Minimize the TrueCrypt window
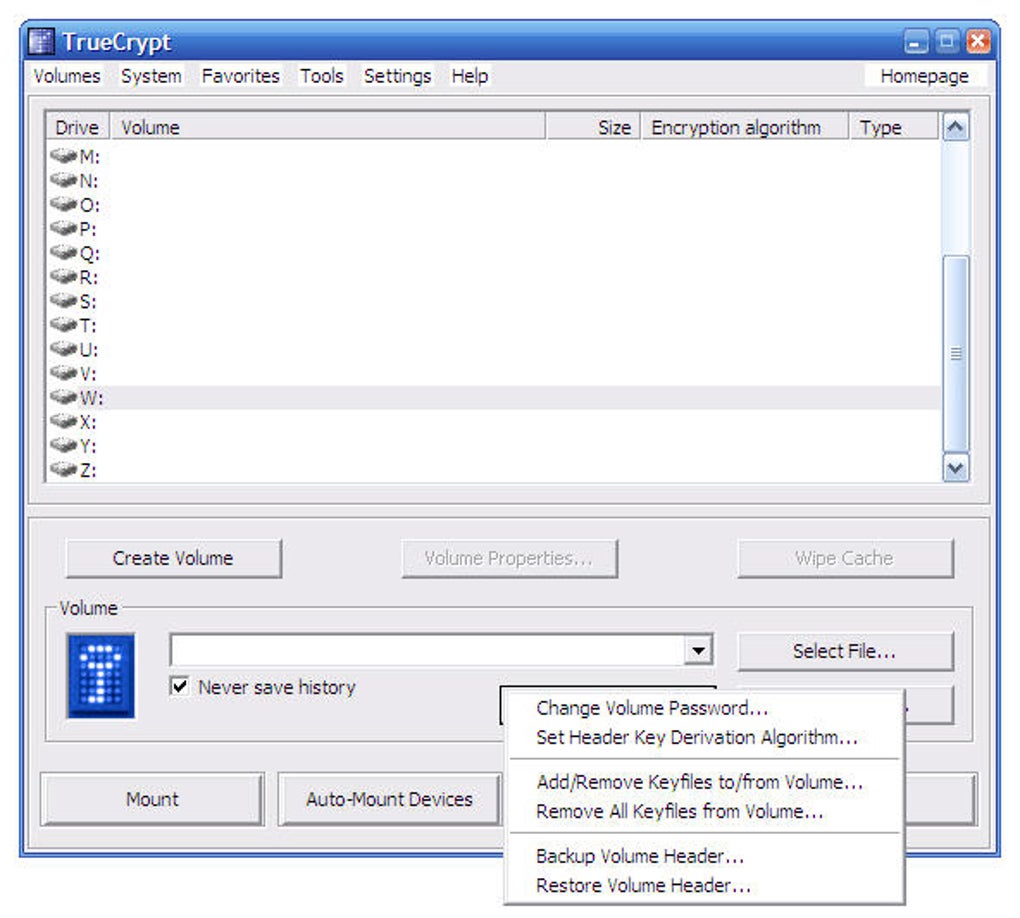This screenshot has height=918, width=1020. (916, 42)
